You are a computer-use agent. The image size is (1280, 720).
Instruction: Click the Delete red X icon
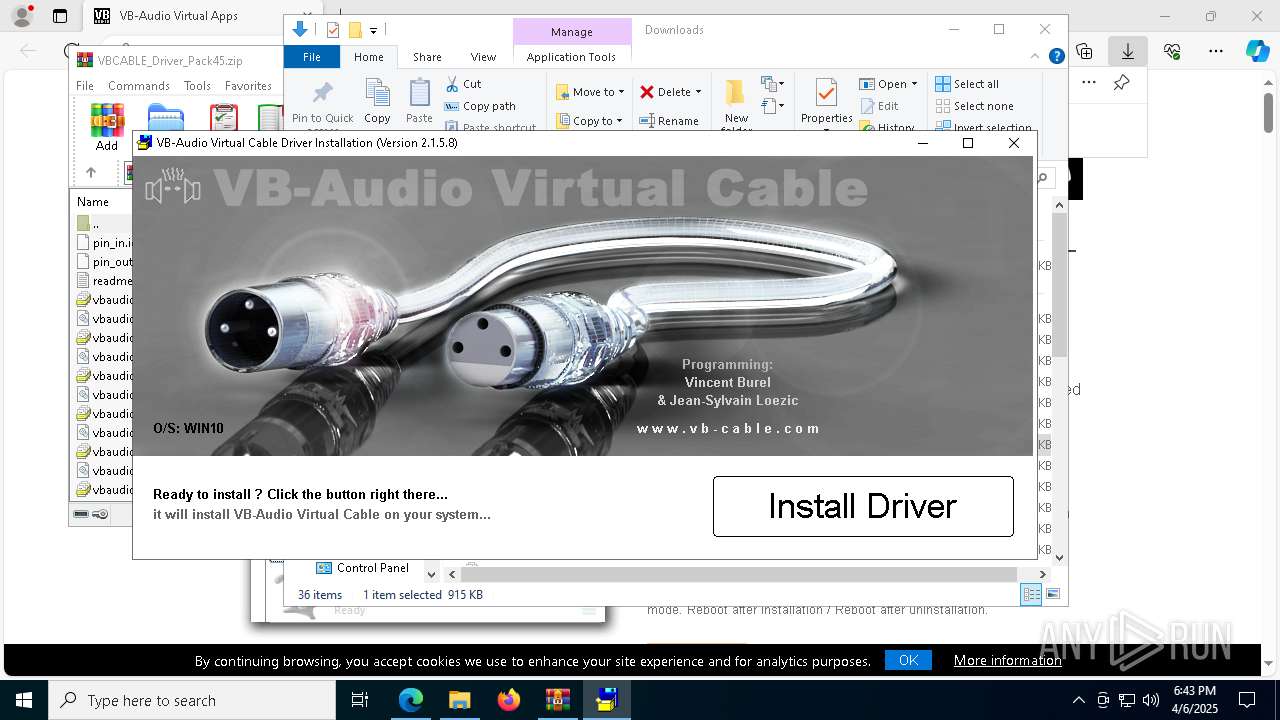click(647, 92)
